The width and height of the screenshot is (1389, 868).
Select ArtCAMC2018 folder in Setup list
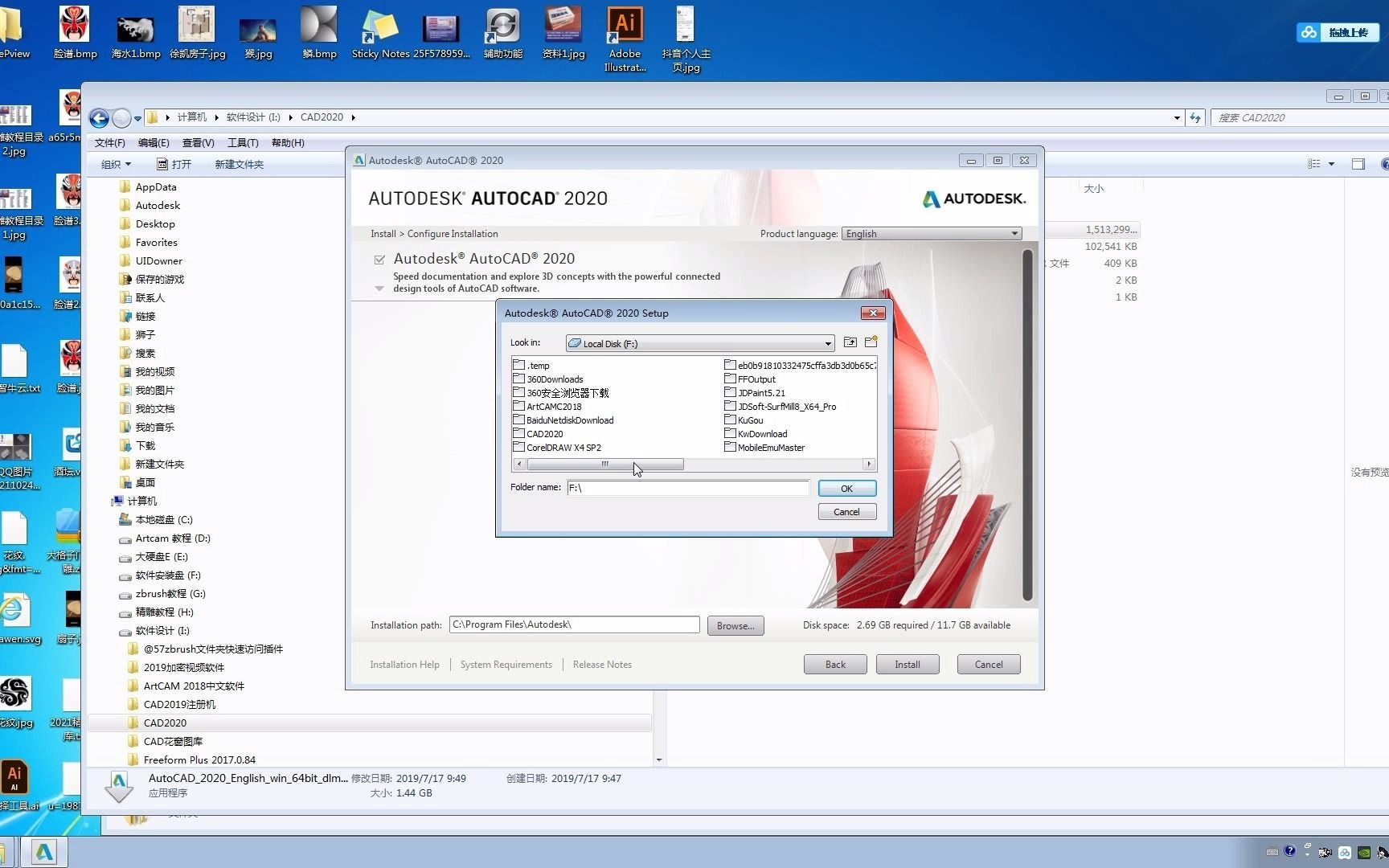[547, 407]
